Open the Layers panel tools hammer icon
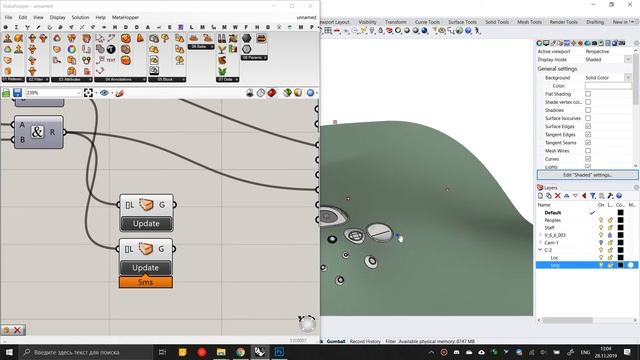 pyautogui.click(x=610, y=196)
